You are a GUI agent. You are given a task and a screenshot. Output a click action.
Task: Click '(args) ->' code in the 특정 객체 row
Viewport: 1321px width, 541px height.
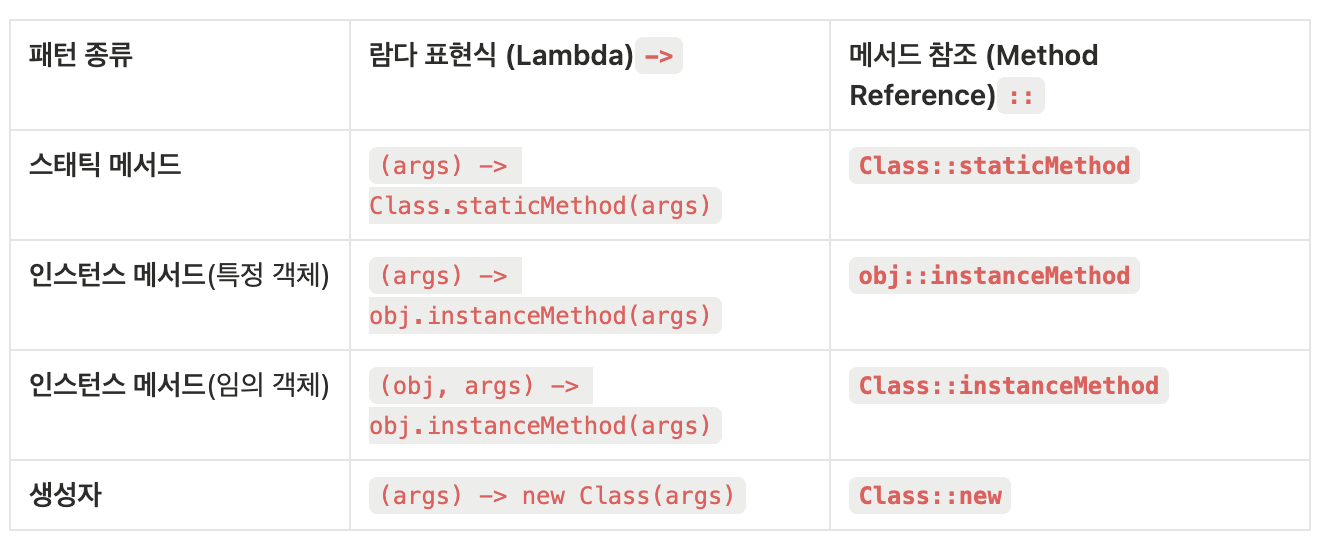[x=444, y=276]
